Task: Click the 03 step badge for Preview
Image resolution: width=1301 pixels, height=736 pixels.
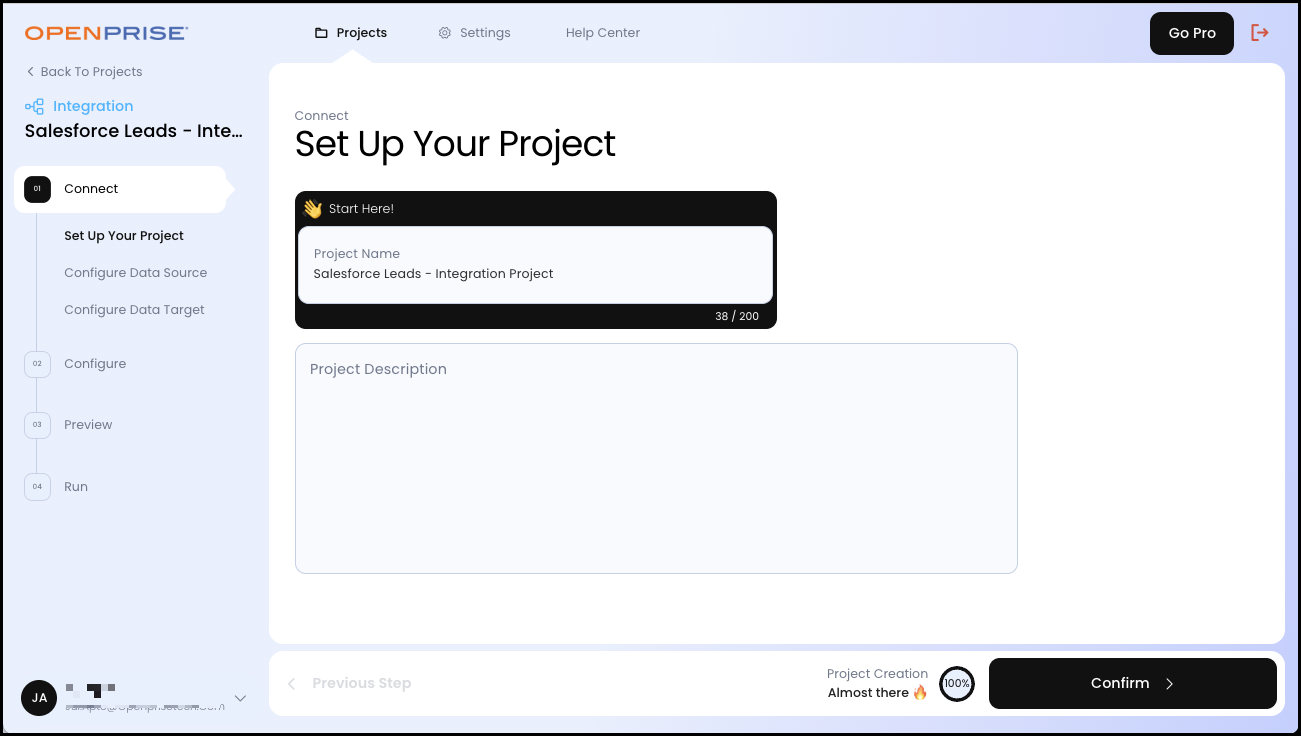Action: coord(37,425)
